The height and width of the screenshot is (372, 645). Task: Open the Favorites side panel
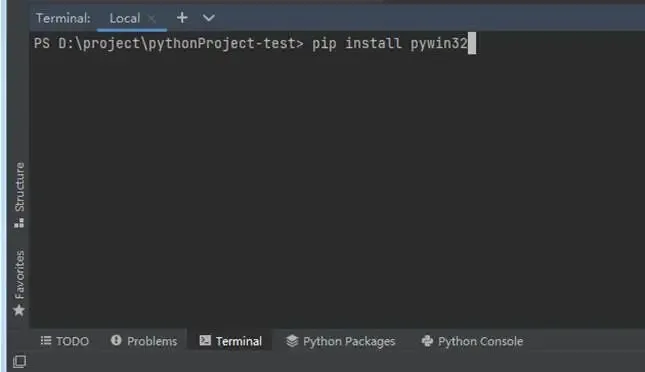click(x=19, y=283)
